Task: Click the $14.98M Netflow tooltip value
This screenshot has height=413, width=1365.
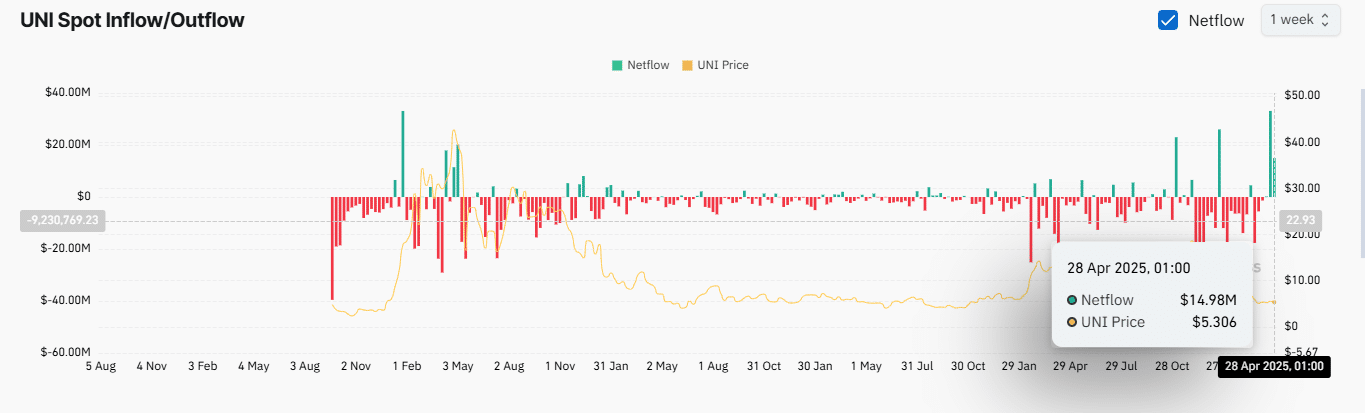Action: [1208, 299]
